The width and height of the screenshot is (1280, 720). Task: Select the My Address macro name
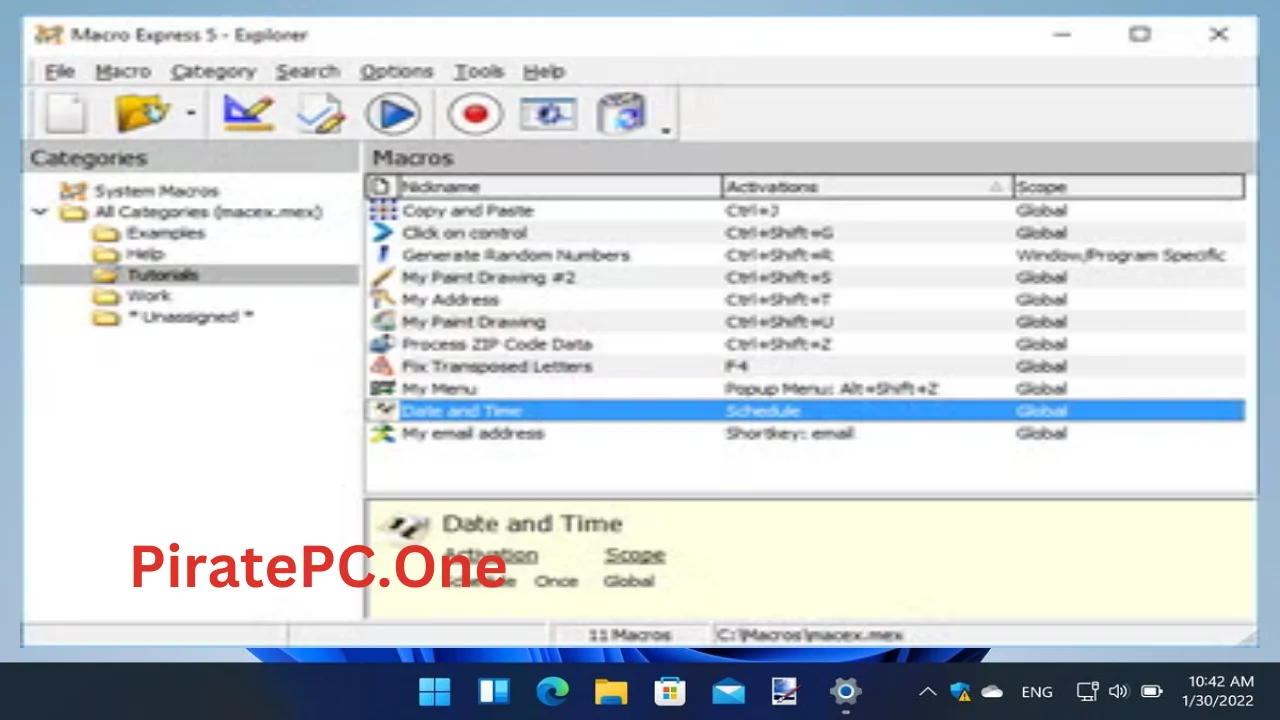[450, 299]
